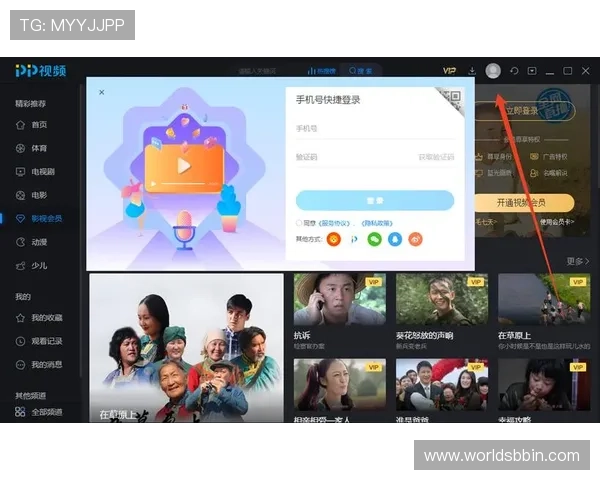Check the 同意 agreement radio button
The image size is (600, 480).
pyautogui.click(x=299, y=223)
